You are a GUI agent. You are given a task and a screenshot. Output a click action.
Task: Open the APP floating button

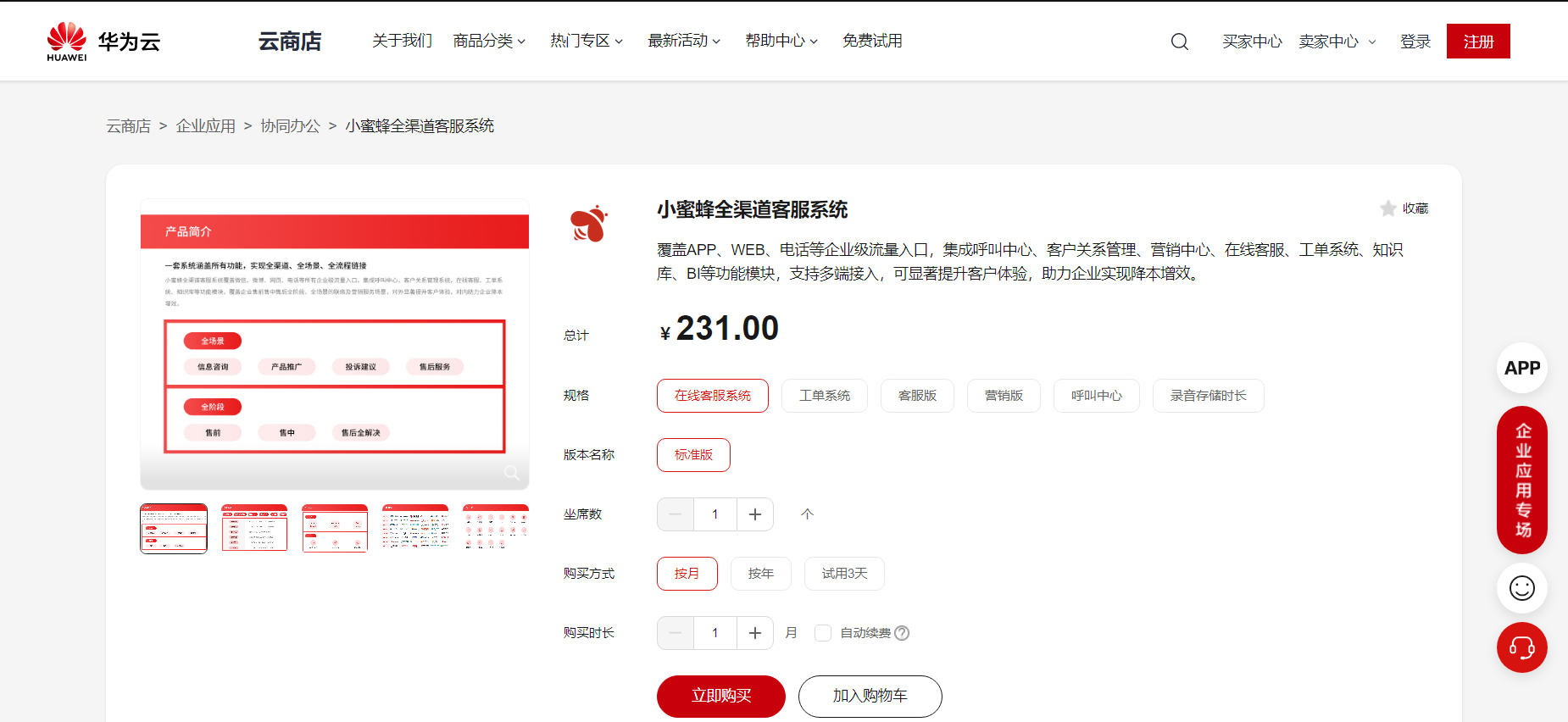(1521, 368)
